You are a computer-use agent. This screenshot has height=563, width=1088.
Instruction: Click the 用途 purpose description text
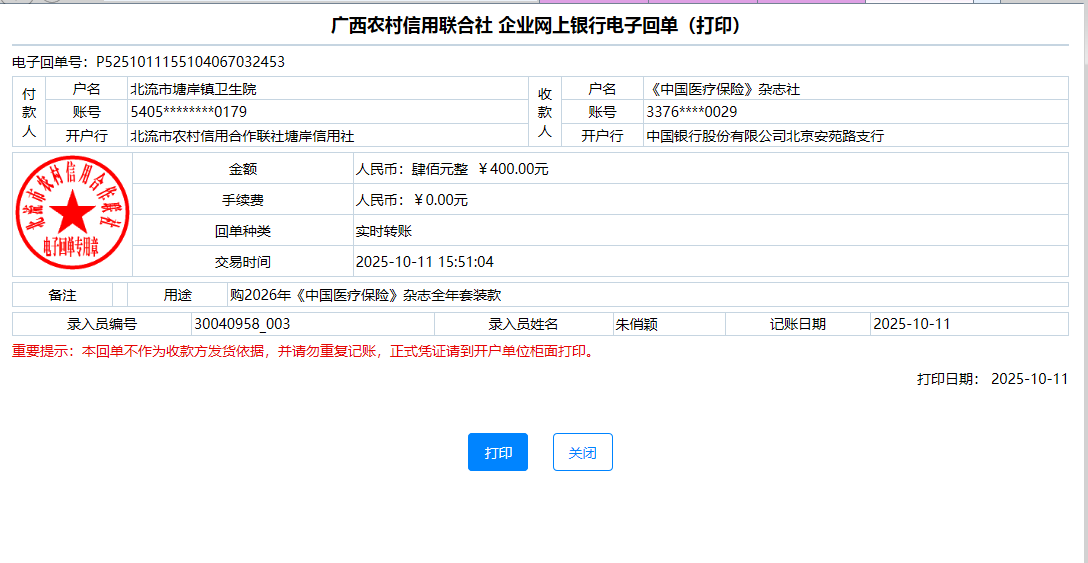click(x=365, y=295)
